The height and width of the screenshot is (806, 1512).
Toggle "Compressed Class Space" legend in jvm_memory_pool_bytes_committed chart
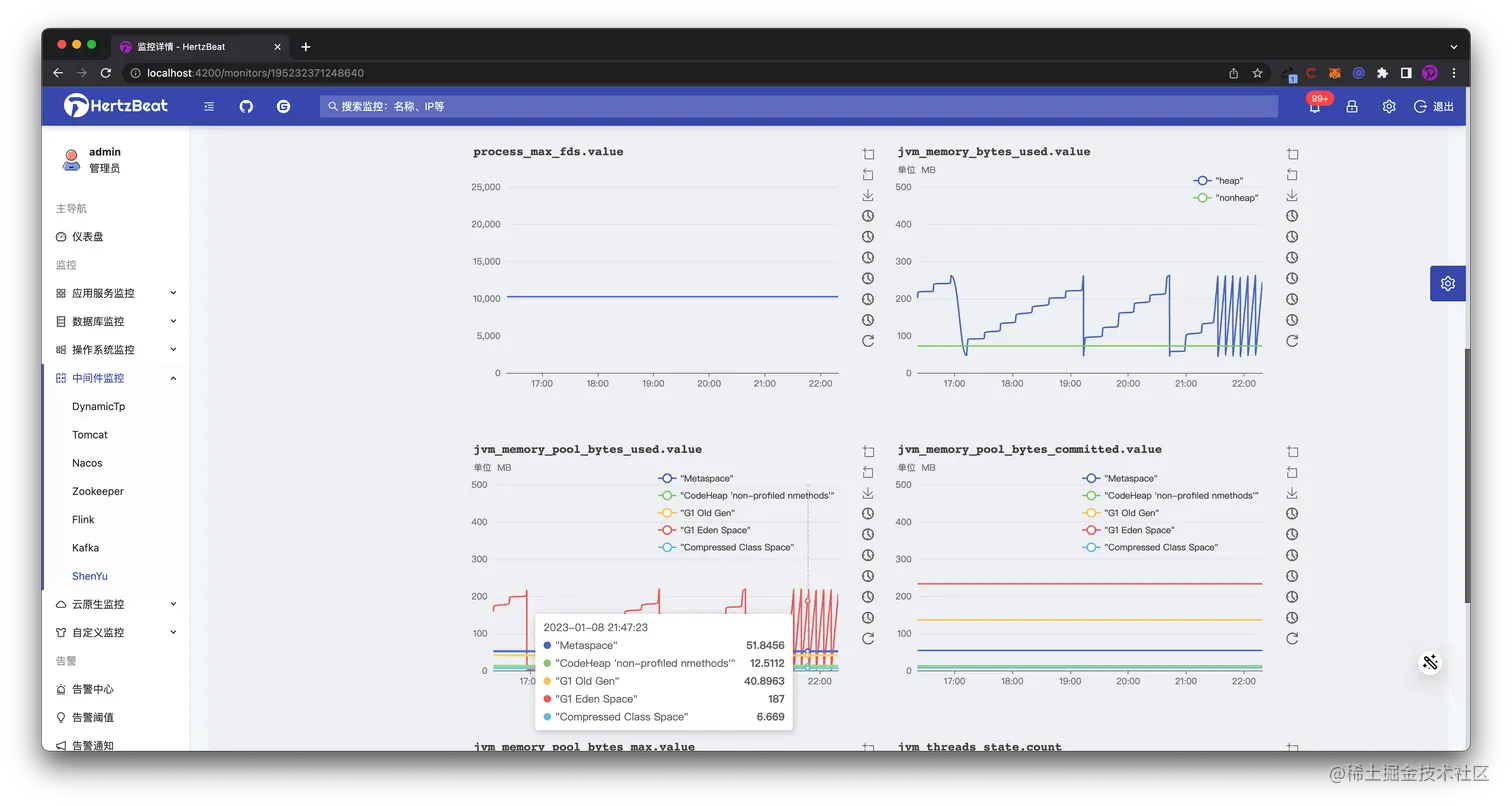1150,547
